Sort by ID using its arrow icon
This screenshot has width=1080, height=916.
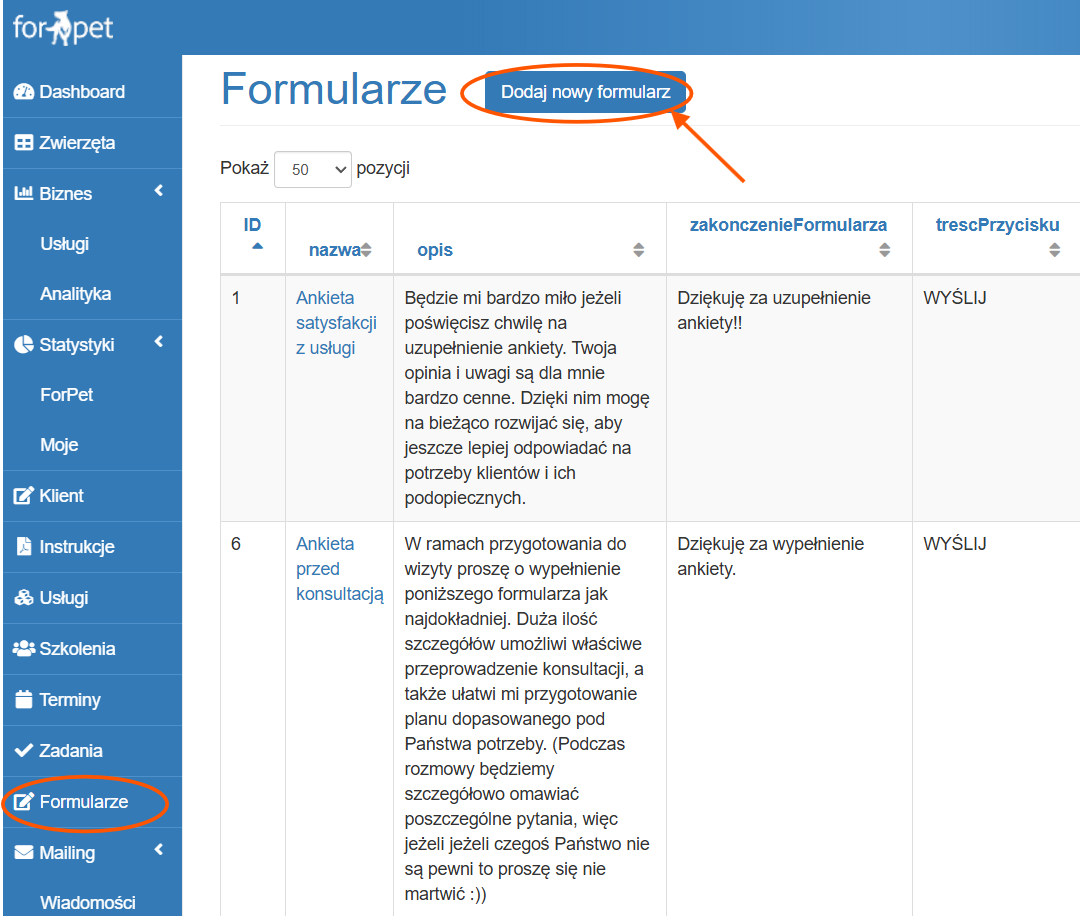click(x=257, y=246)
